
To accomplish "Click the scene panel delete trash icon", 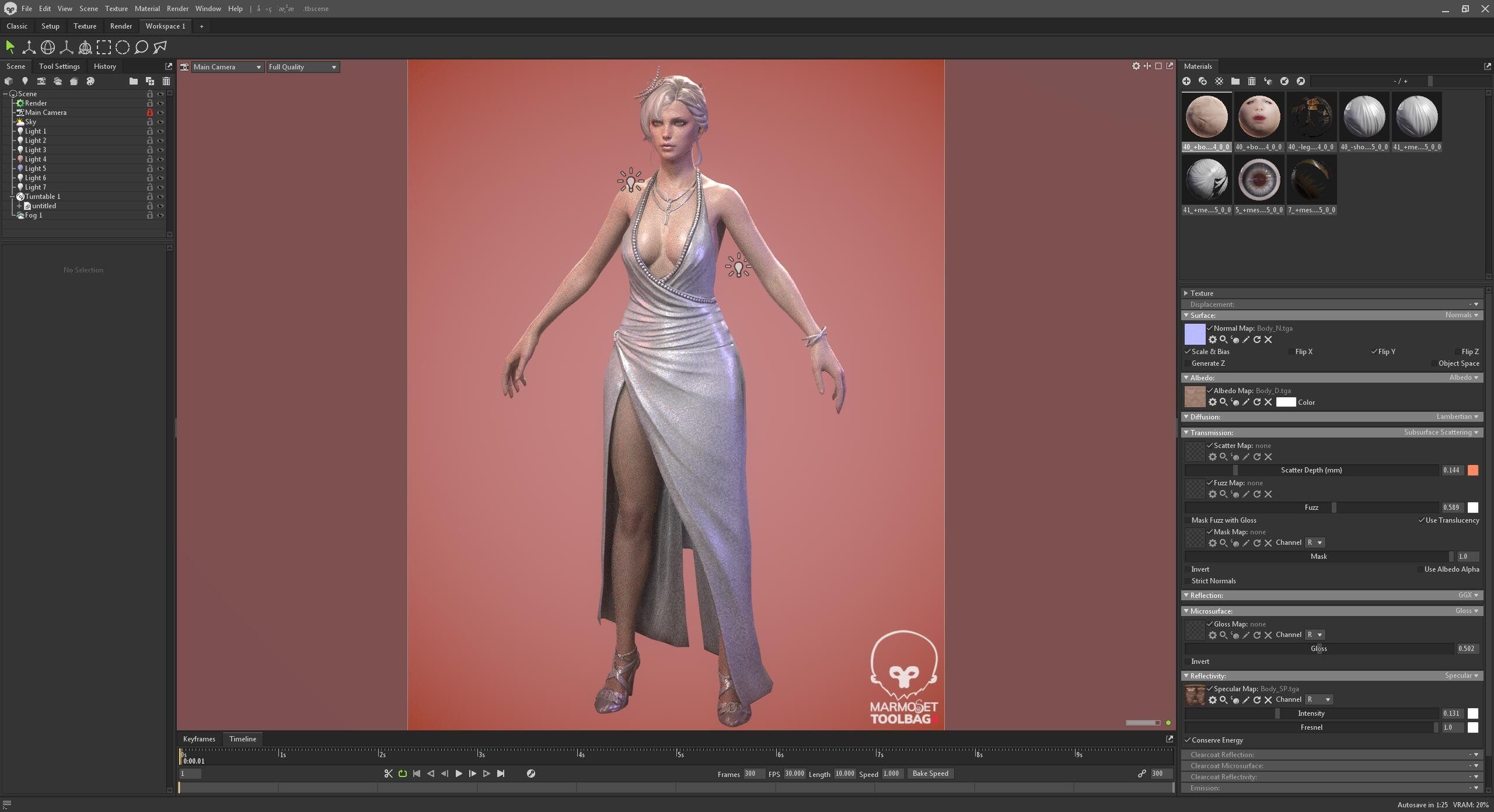I will pos(166,81).
